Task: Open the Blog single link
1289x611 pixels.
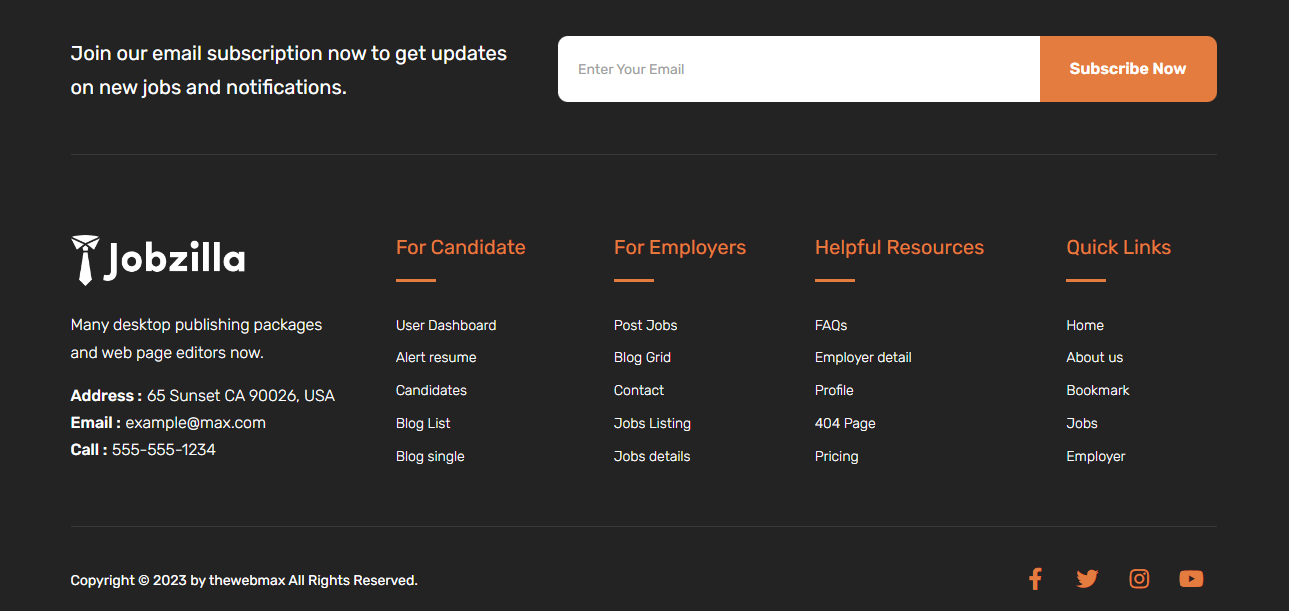Action: point(430,456)
